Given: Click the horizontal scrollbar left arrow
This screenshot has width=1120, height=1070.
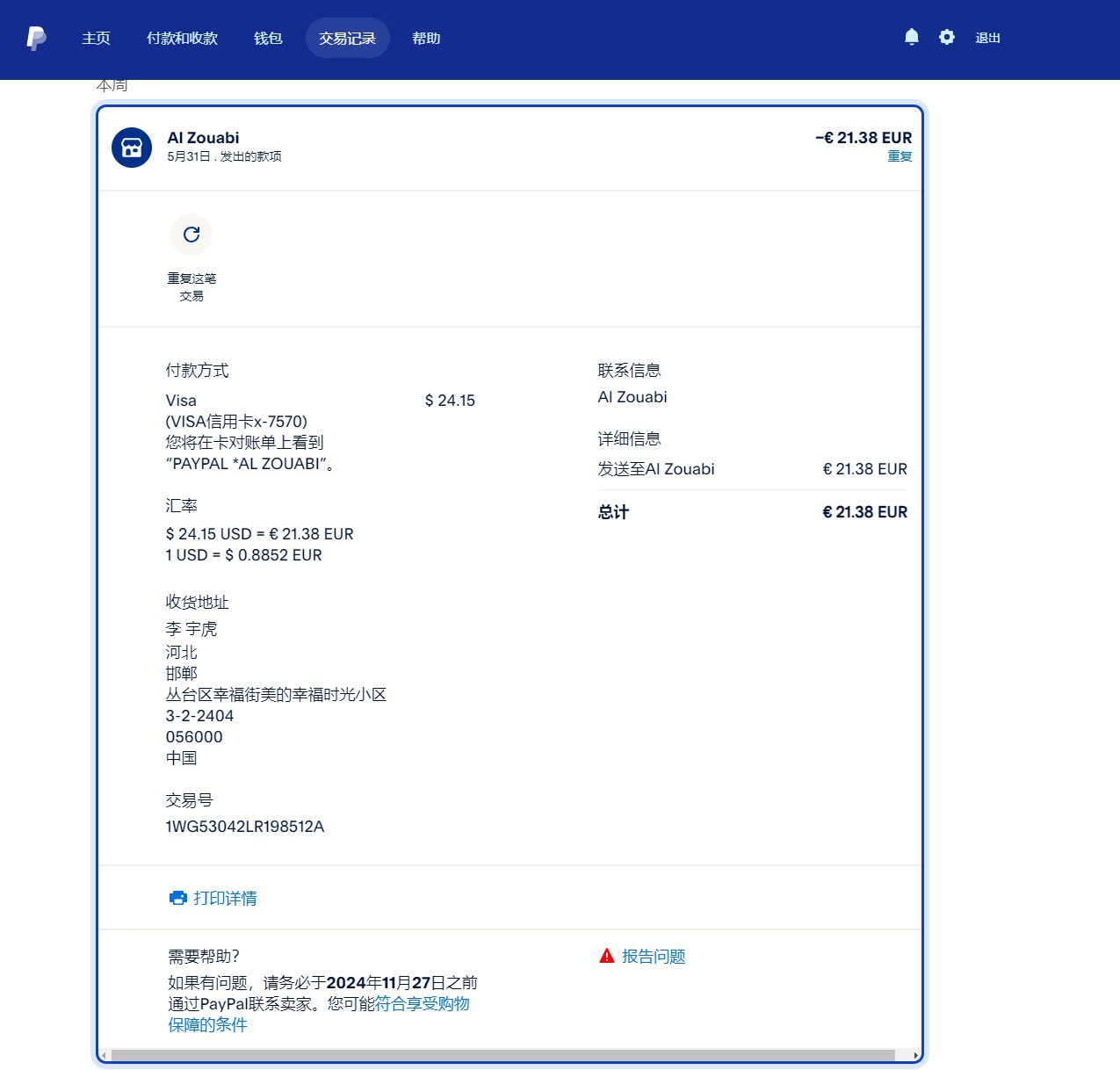Looking at the screenshot, I should click(104, 1055).
